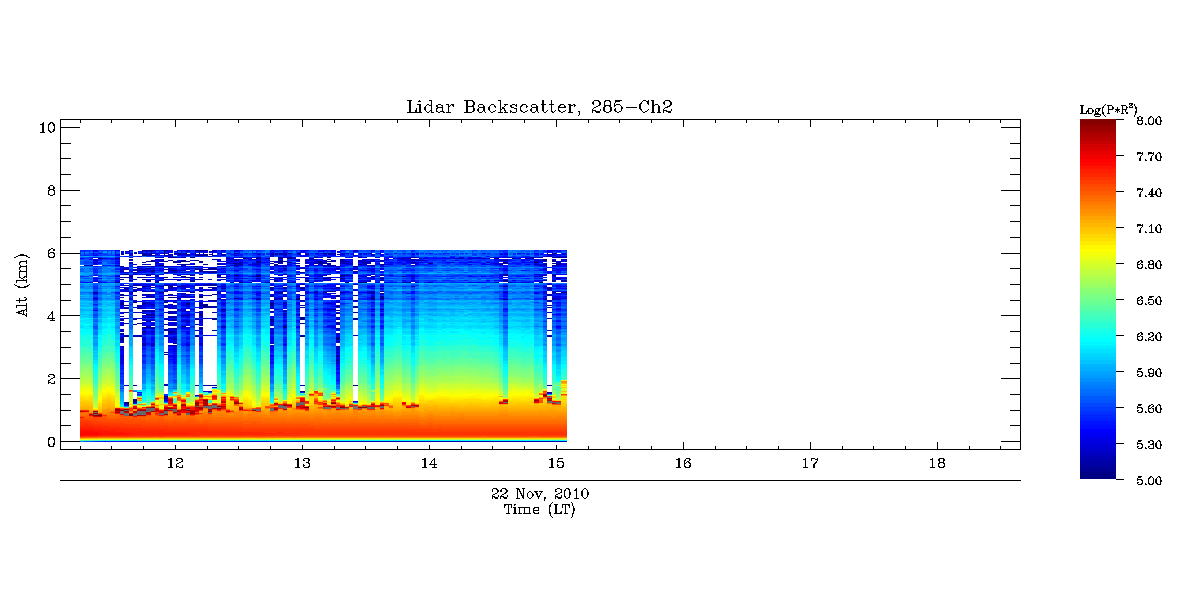Screen dimensions: 1200x600
Task: Click the 'Time (LT)' x-axis label
Action: pos(539,510)
